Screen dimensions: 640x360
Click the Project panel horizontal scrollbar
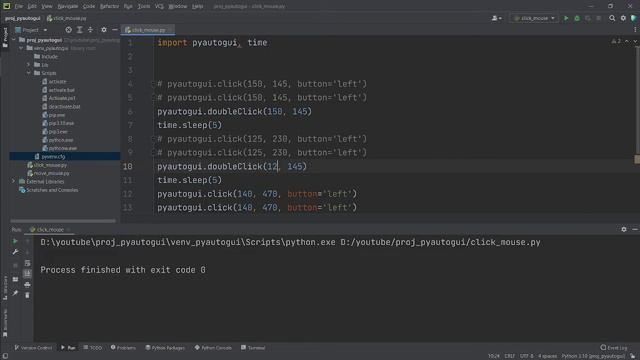63,221
